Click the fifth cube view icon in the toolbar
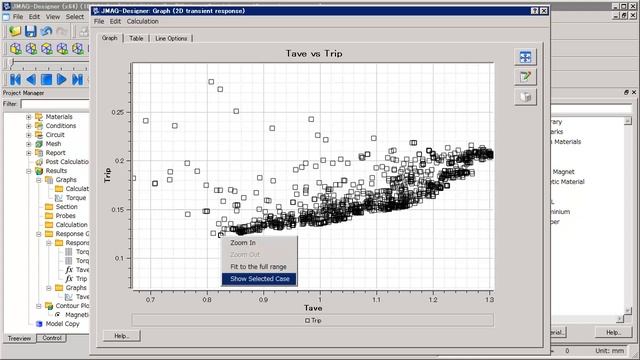Screen dimensions: 640x360 click(78, 49)
